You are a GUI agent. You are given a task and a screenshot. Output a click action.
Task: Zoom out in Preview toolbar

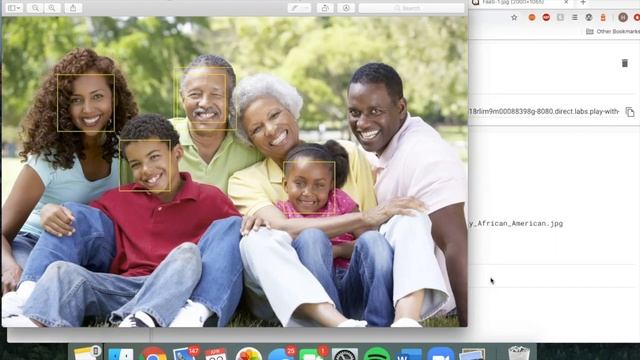click(x=36, y=8)
